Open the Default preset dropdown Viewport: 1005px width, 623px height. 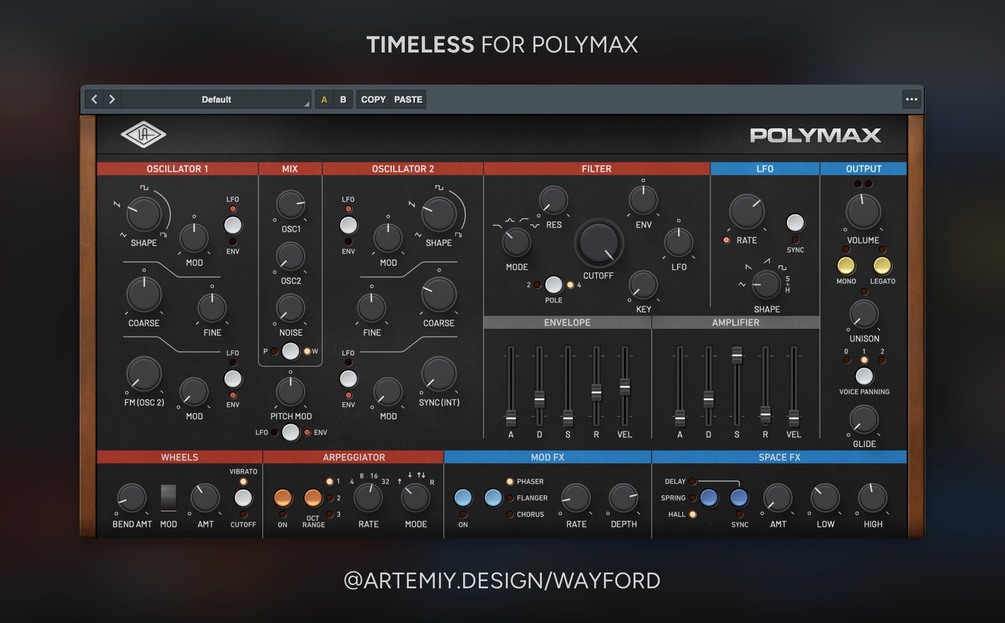coord(217,99)
